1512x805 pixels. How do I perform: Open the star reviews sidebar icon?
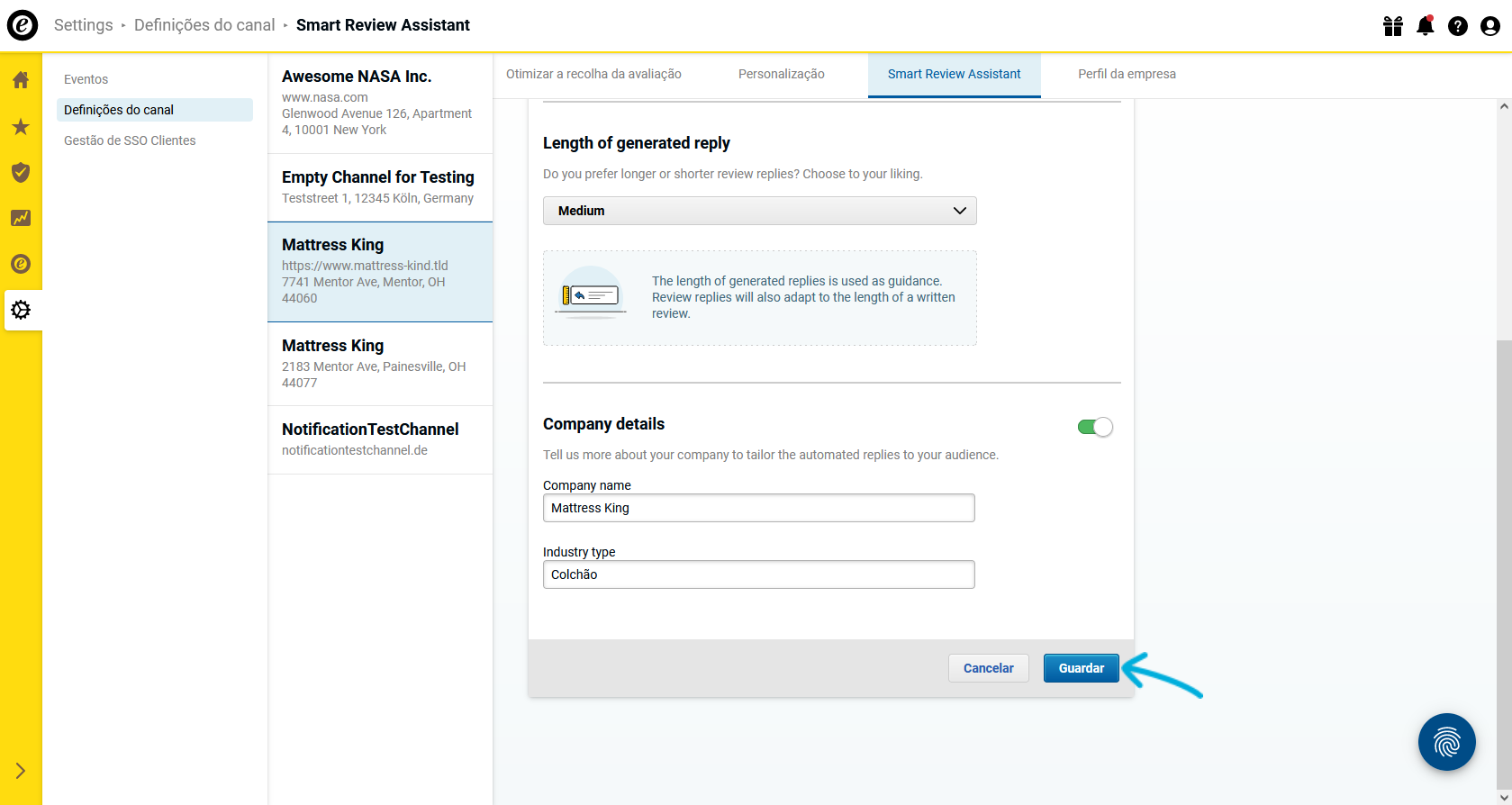pyautogui.click(x=21, y=127)
